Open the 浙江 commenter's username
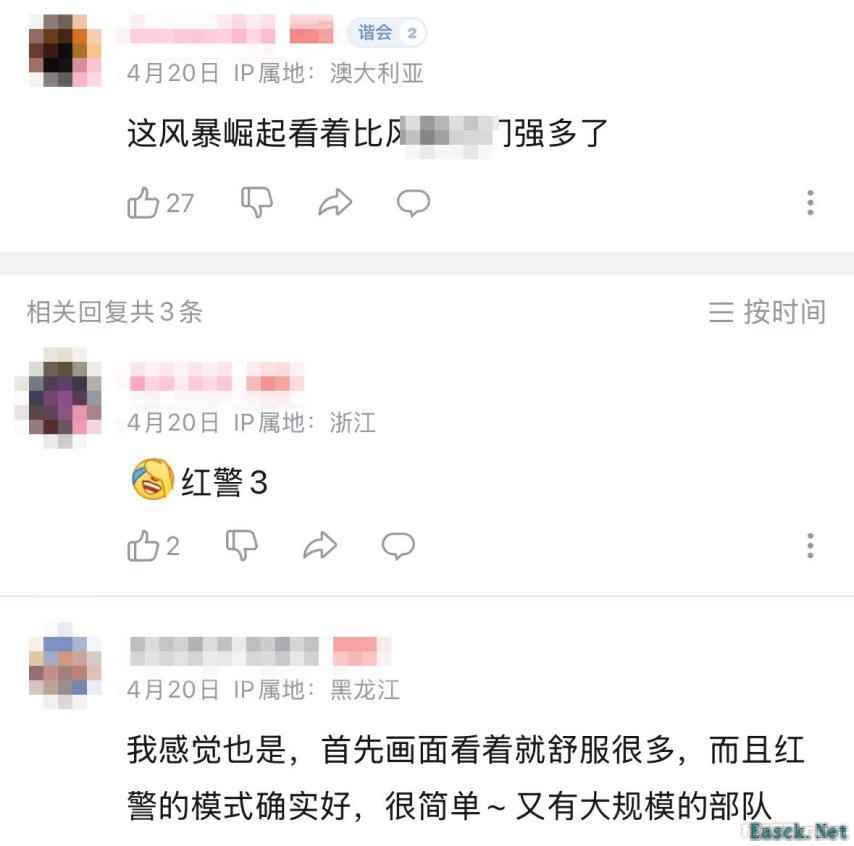This screenshot has width=854, height=846. click(x=181, y=376)
